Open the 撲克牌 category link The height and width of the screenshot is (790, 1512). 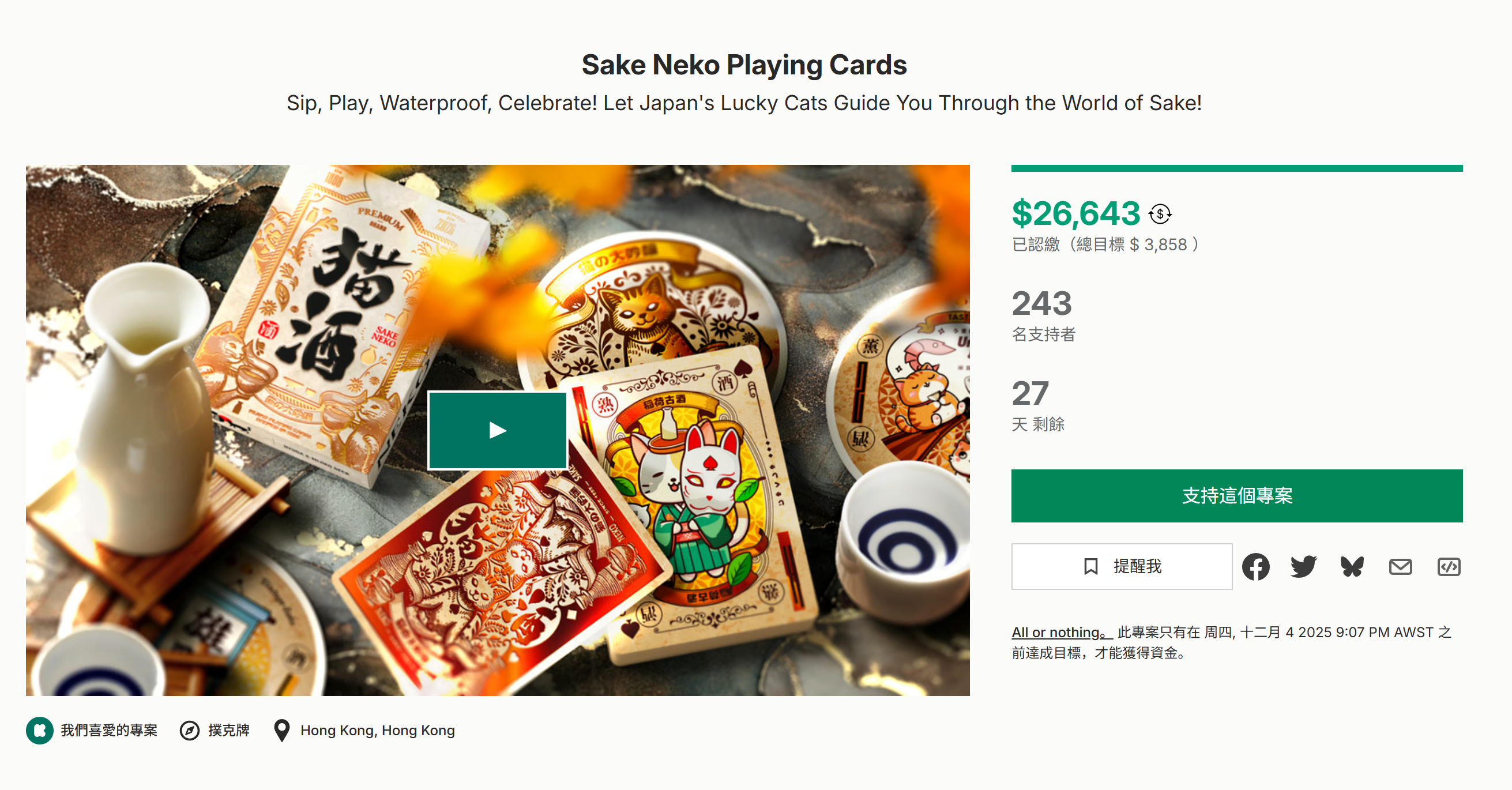(x=229, y=730)
